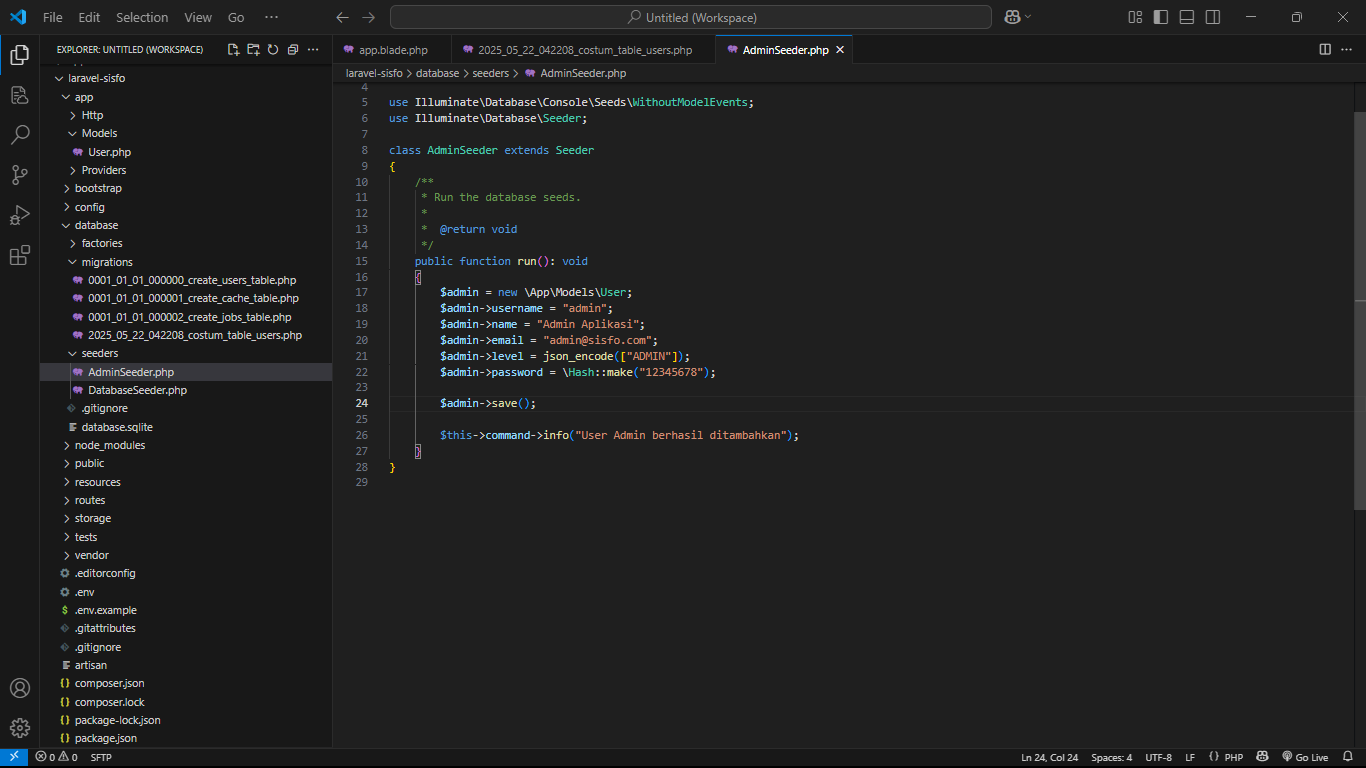Image resolution: width=1366 pixels, height=768 pixels.
Task: Open the Source Control view
Action: (x=19, y=175)
